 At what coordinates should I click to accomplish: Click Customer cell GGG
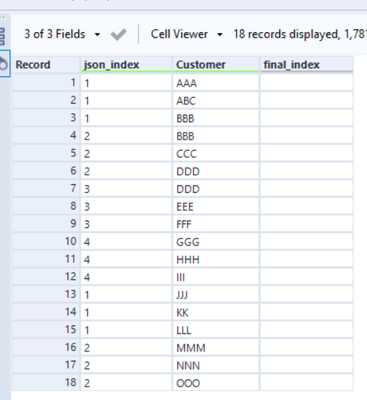[216, 242]
